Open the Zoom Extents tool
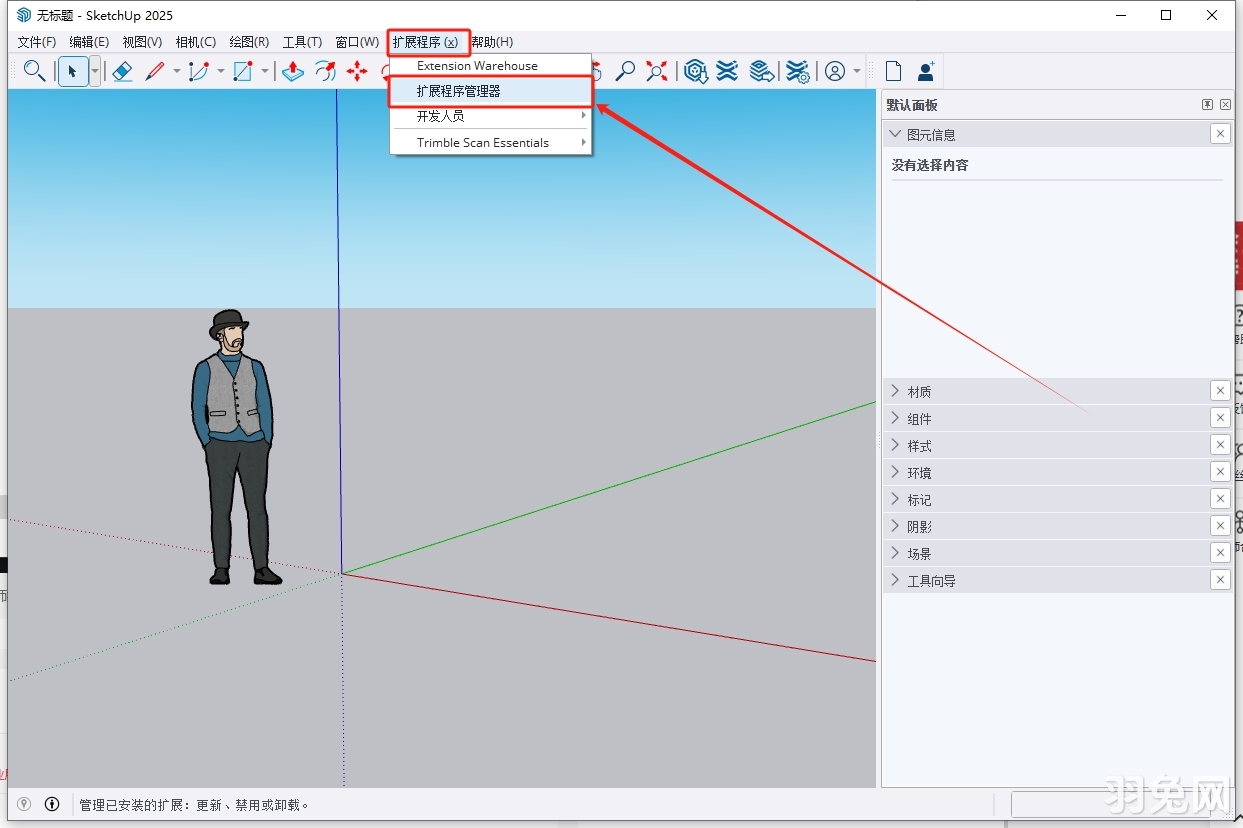1243x828 pixels. pos(657,71)
